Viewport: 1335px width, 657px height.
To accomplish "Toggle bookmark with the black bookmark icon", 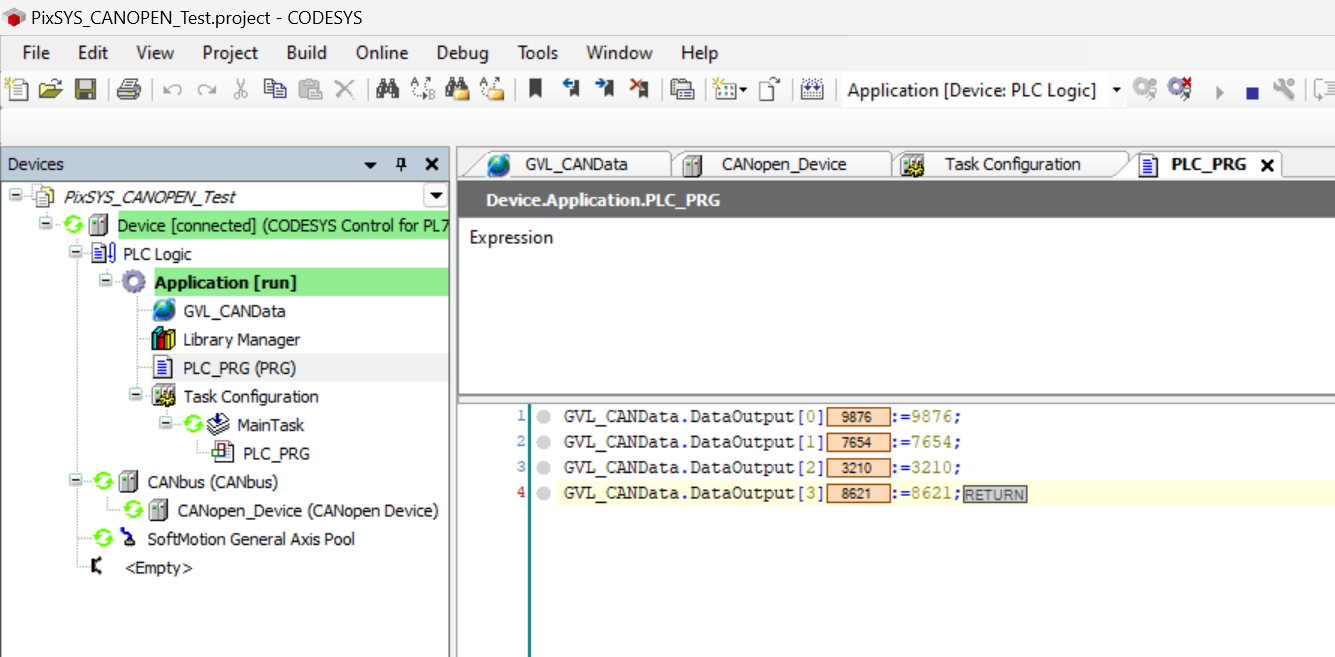I will (x=535, y=89).
